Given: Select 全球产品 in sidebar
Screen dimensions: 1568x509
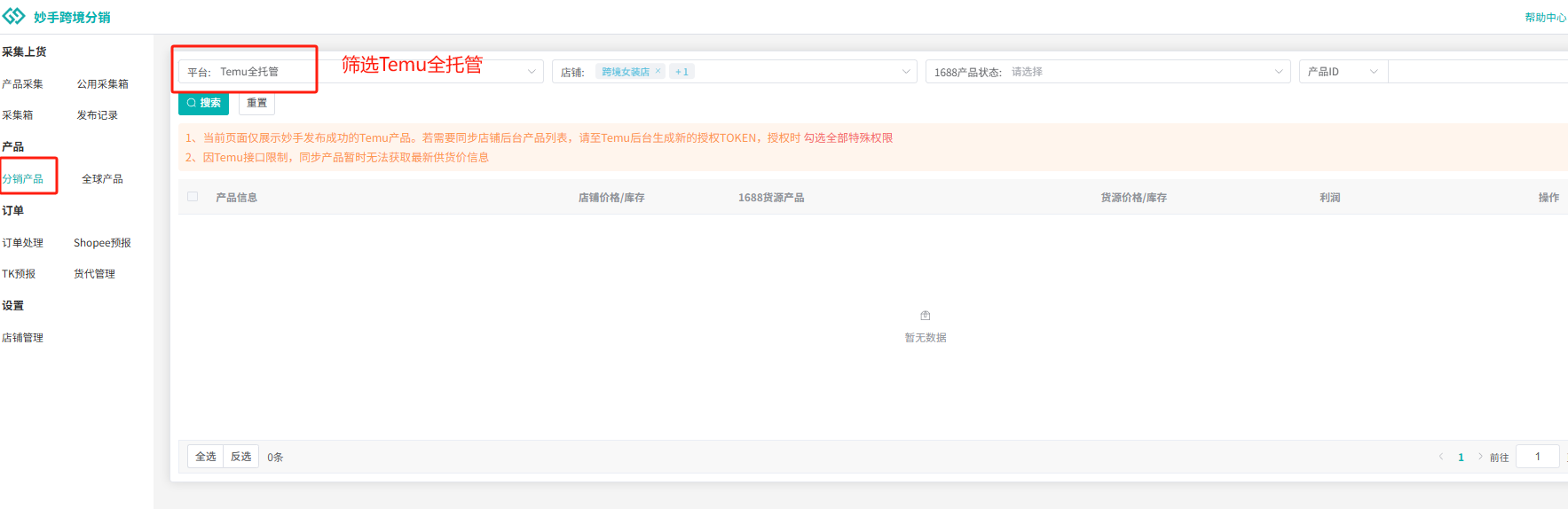Looking at the screenshot, I should pos(102,179).
